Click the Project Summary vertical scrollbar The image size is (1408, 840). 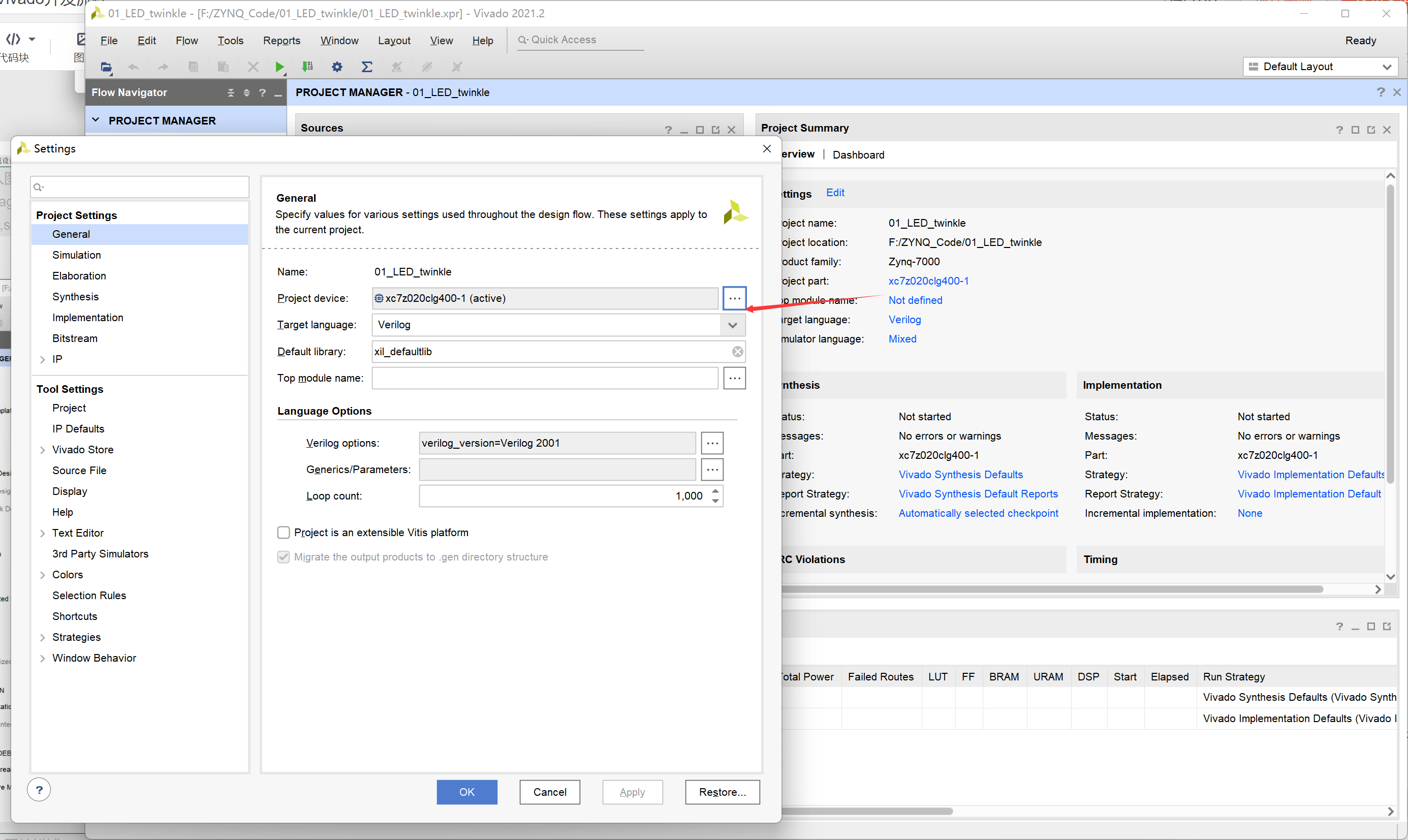point(1390,334)
